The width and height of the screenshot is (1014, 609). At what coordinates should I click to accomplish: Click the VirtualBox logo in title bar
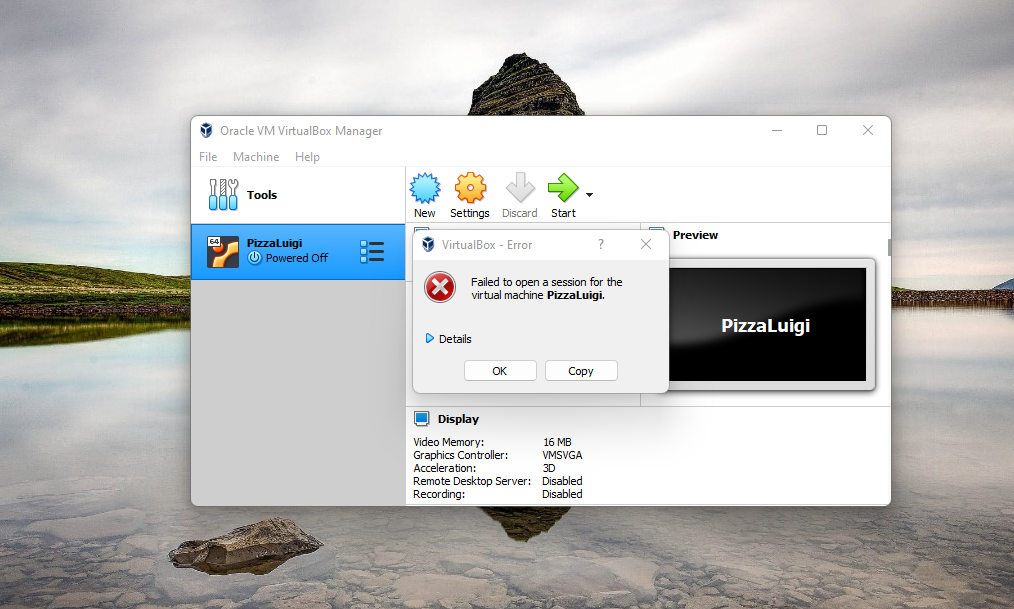click(206, 131)
